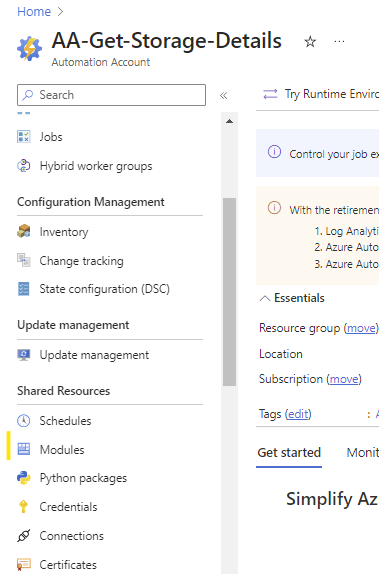Collapse the sidebar with double chevron
This screenshot has height=574, width=379.
(223, 96)
